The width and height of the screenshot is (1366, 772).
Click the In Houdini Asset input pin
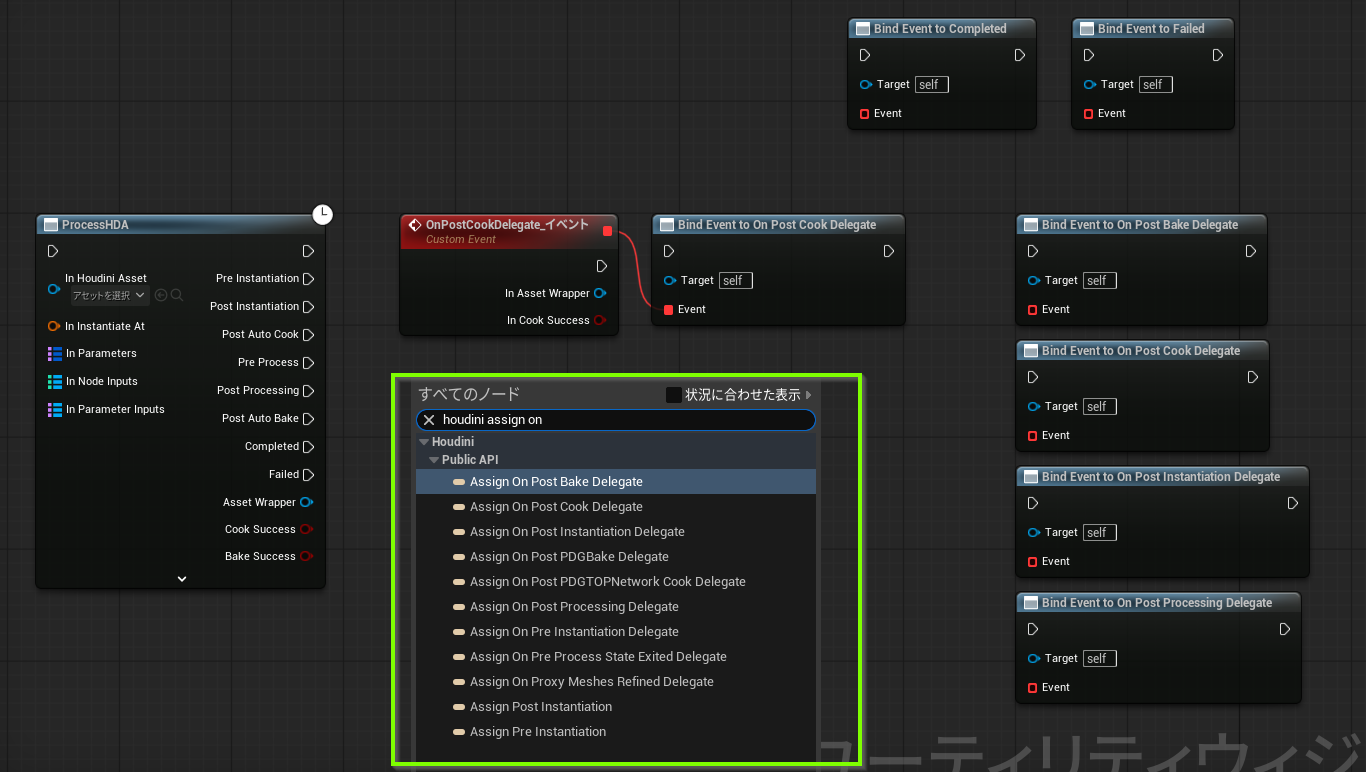click(54, 289)
